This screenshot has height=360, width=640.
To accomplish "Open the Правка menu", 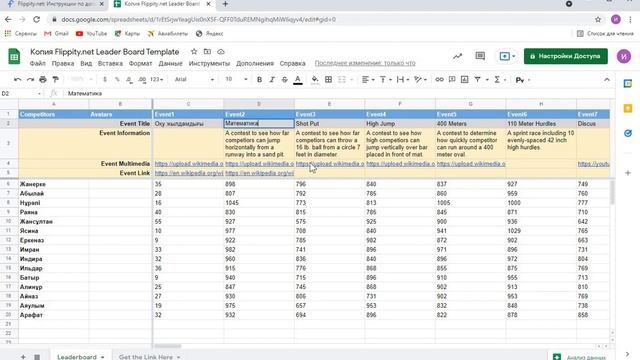I will tap(63, 64).
